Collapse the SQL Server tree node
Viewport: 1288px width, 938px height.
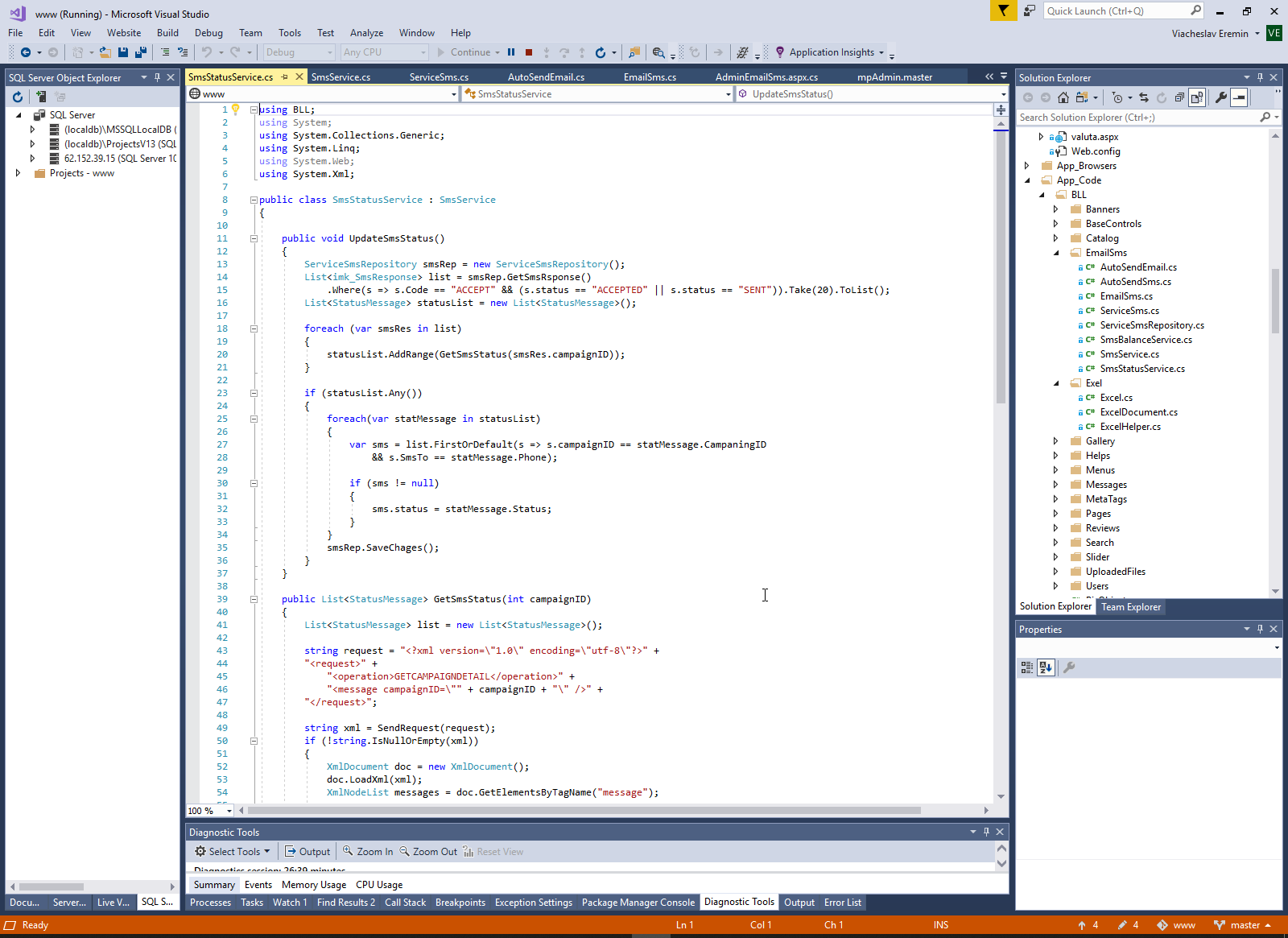pyautogui.click(x=19, y=115)
